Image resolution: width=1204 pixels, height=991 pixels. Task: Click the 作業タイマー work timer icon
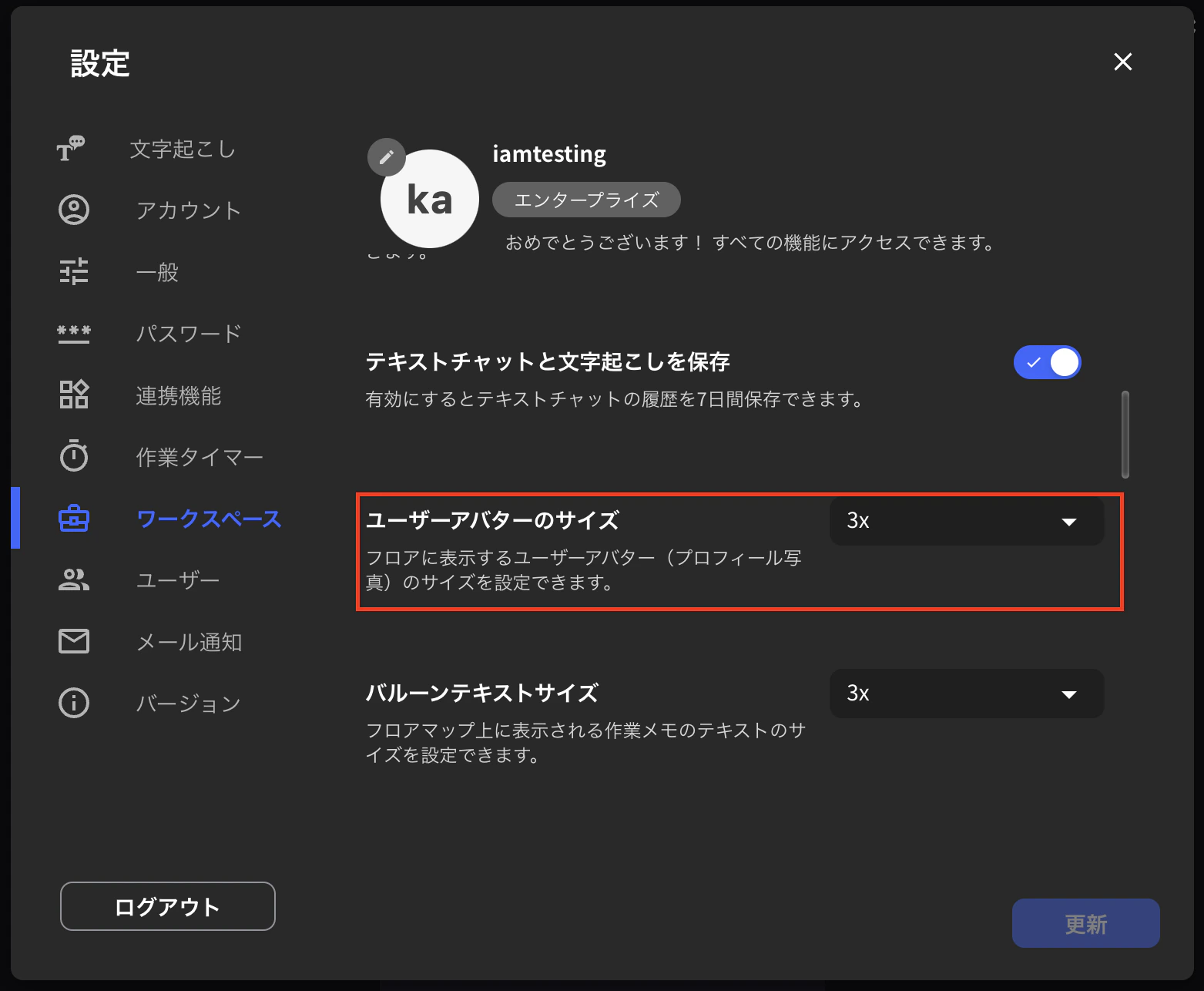click(73, 456)
